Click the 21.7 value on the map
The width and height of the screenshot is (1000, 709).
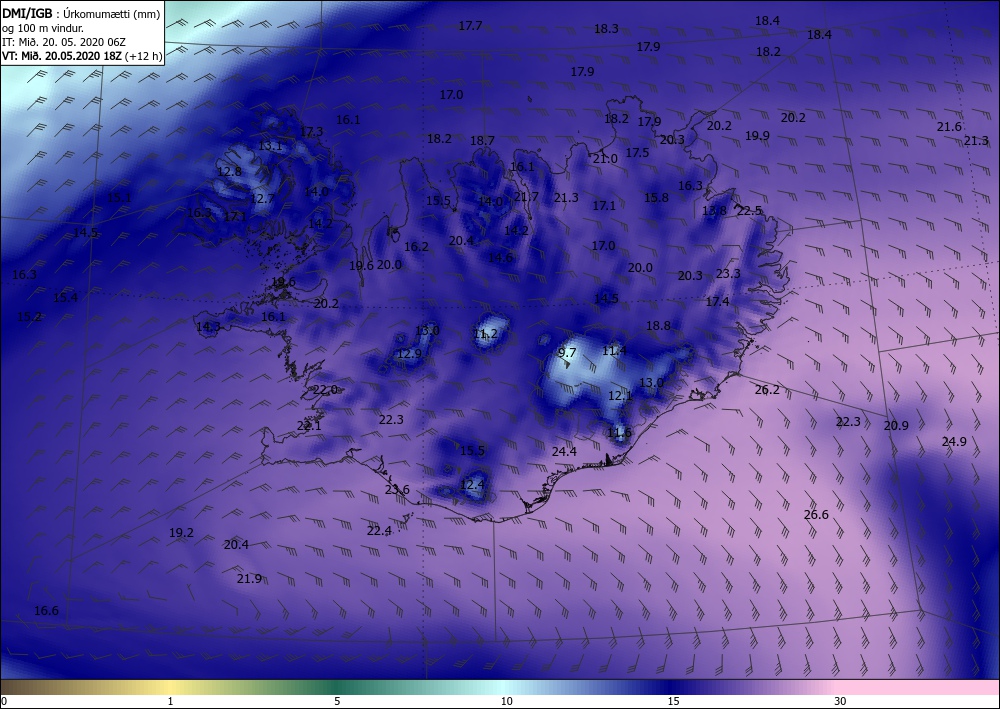click(x=527, y=196)
